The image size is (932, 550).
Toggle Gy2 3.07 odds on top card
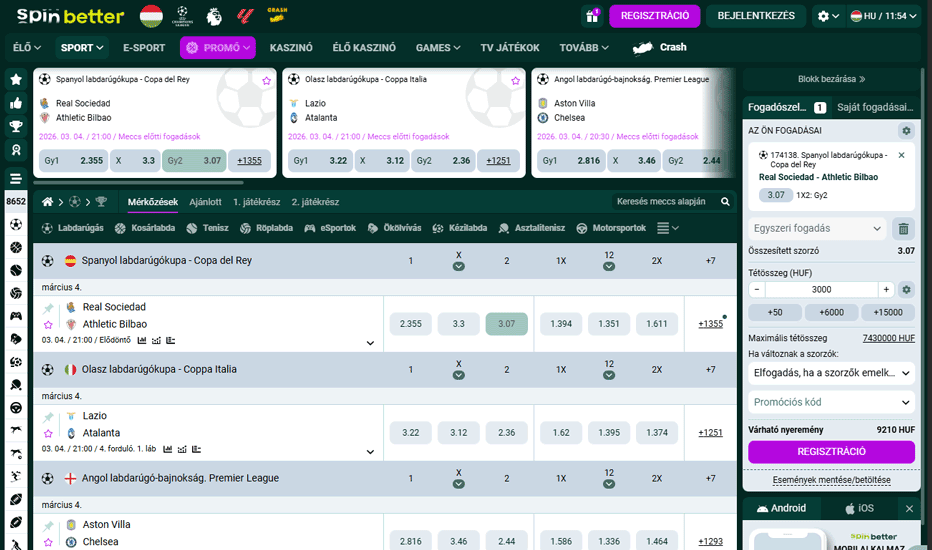pos(194,161)
